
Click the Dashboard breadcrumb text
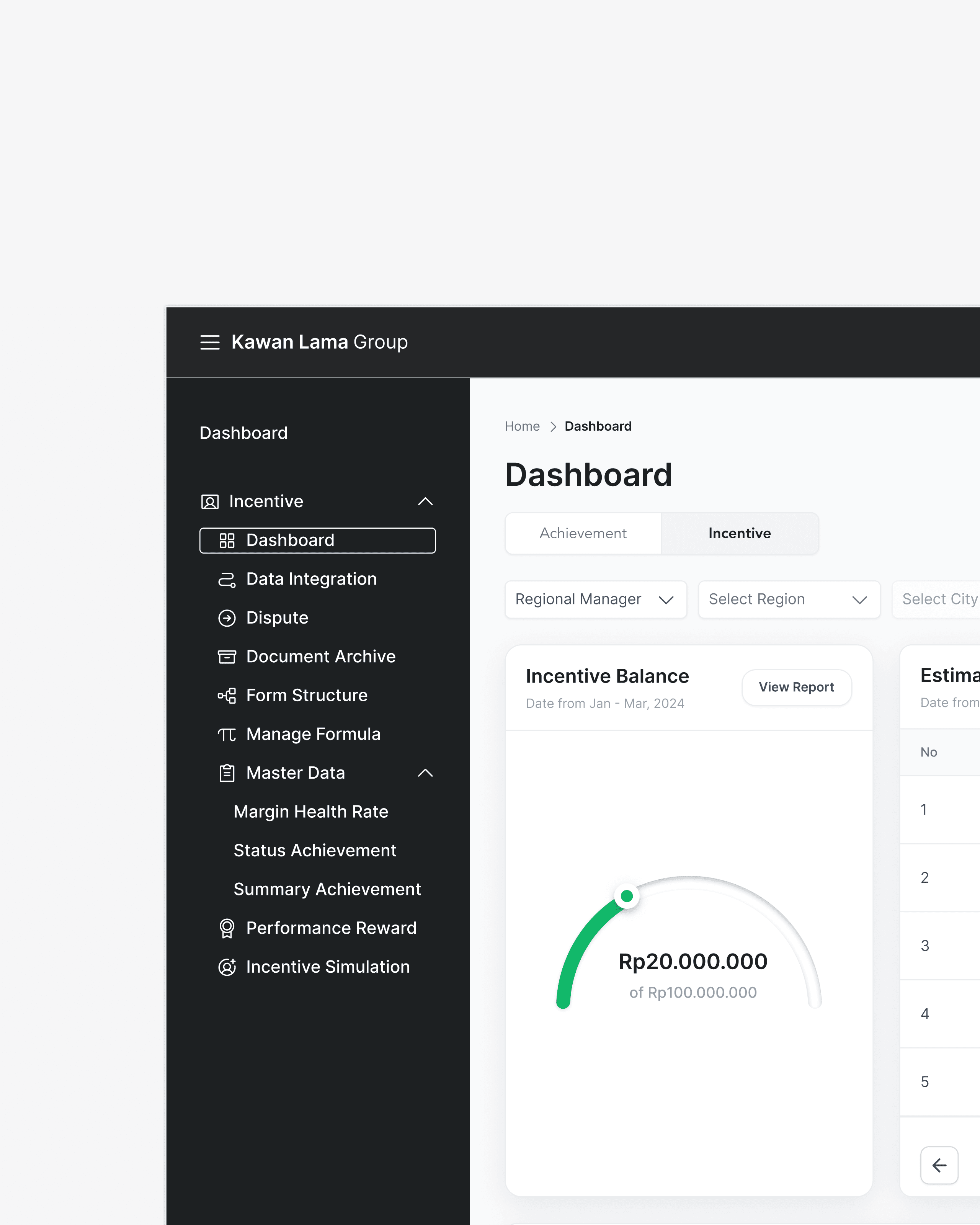[598, 427]
